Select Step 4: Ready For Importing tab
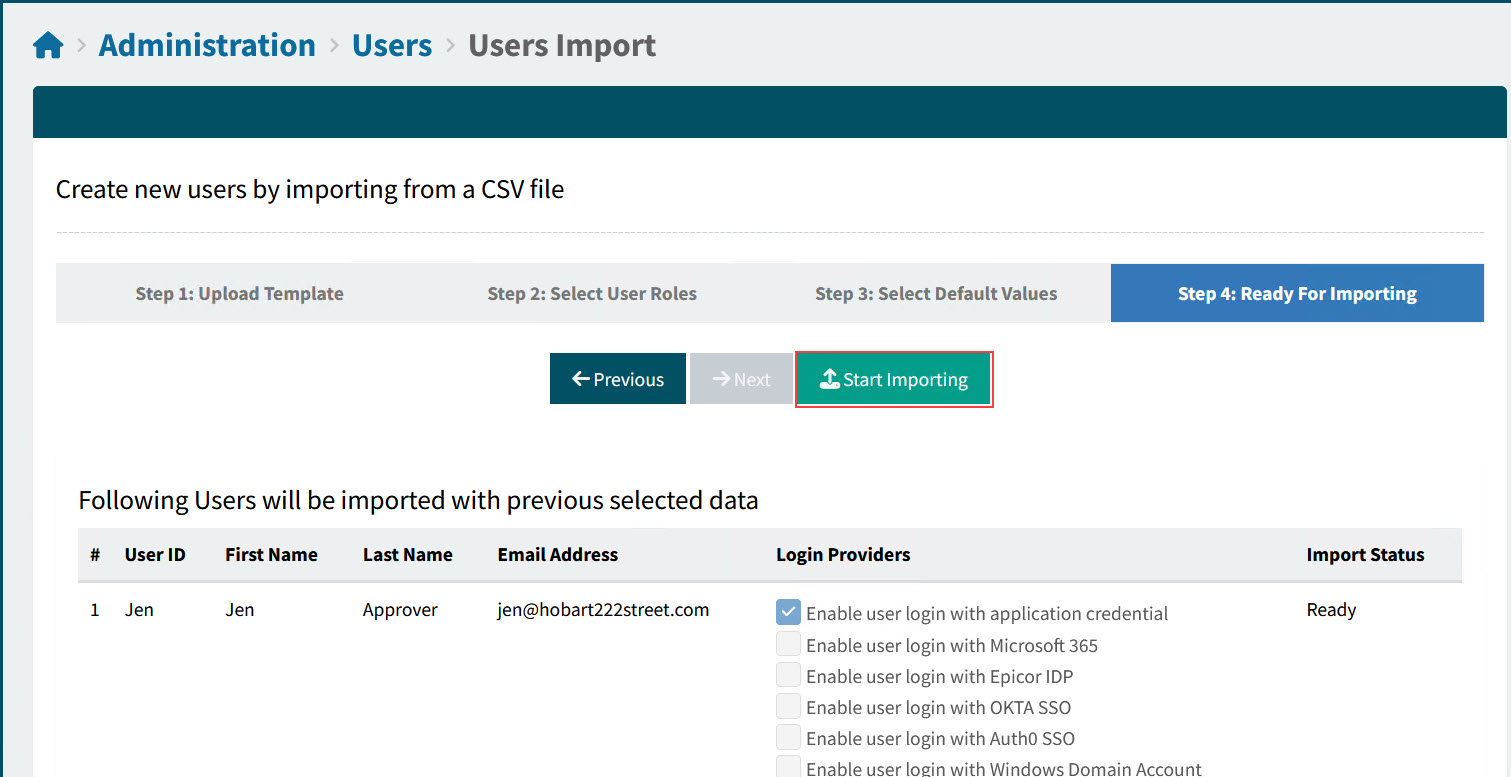Viewport: 1511px width, 777px height. pyautogui.click(x=1296, y=293)
